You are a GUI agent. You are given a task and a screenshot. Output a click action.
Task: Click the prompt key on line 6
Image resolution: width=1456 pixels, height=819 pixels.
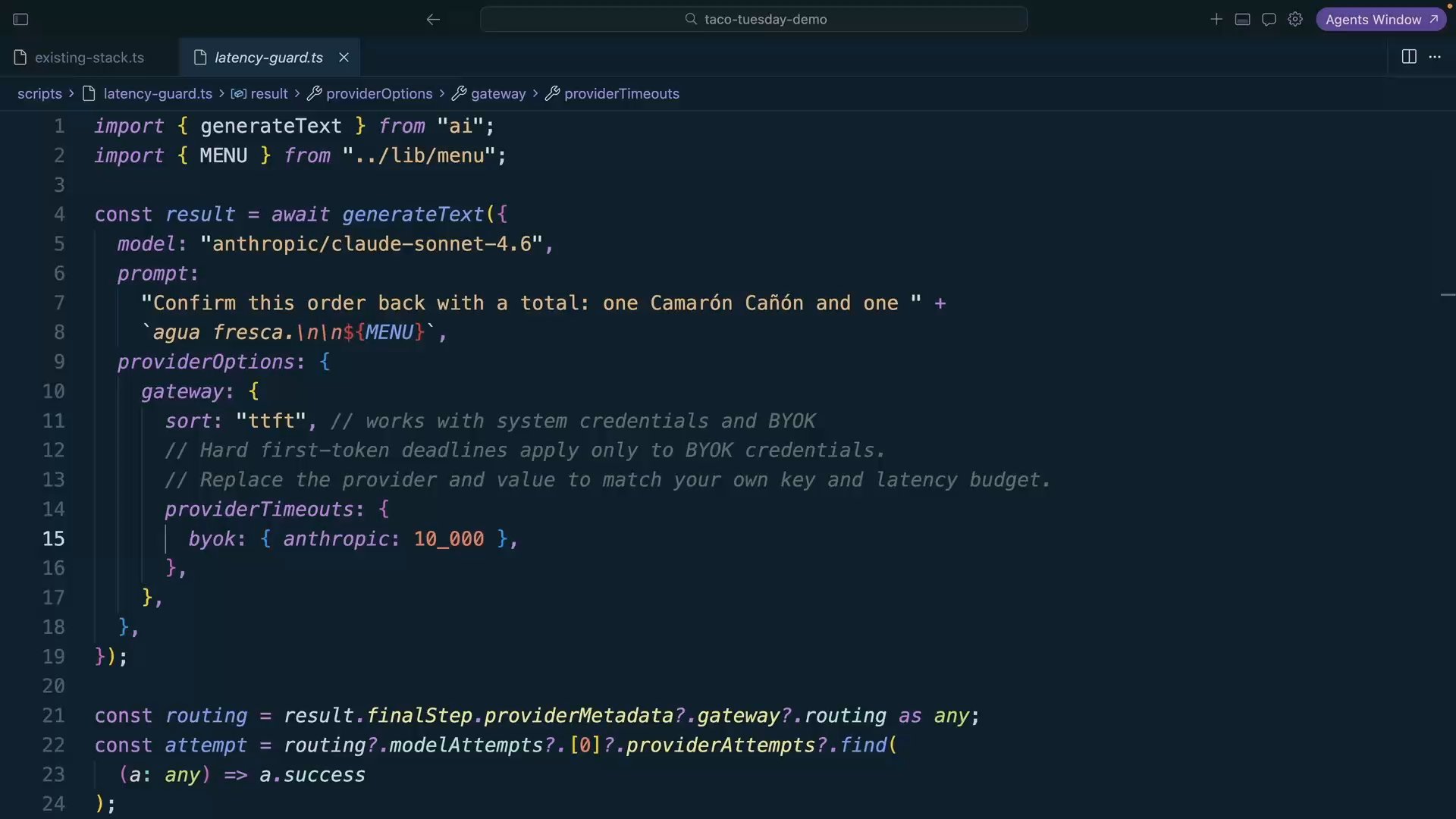point(152,274)
